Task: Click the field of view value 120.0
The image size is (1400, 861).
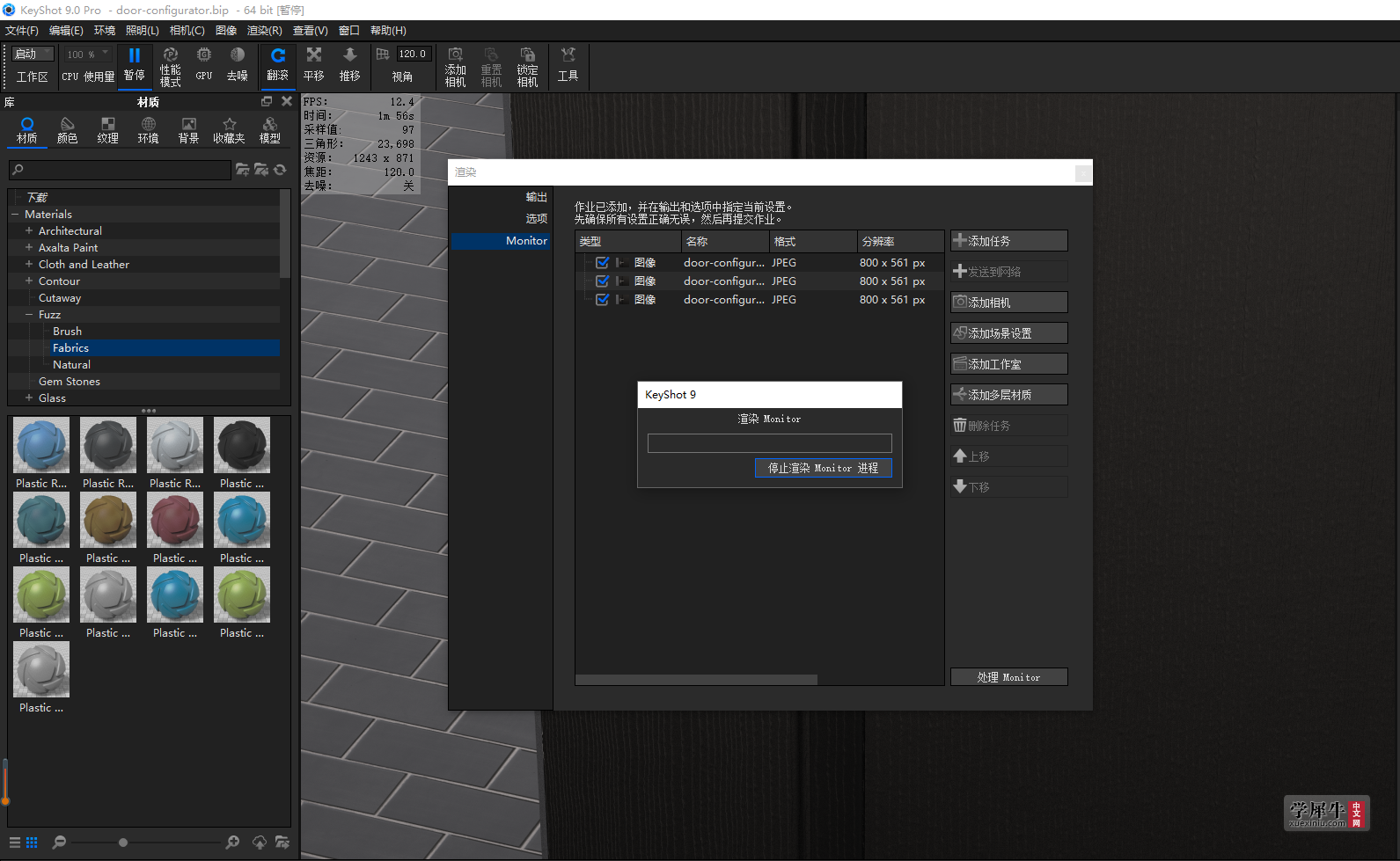Action: coord(413,55)
